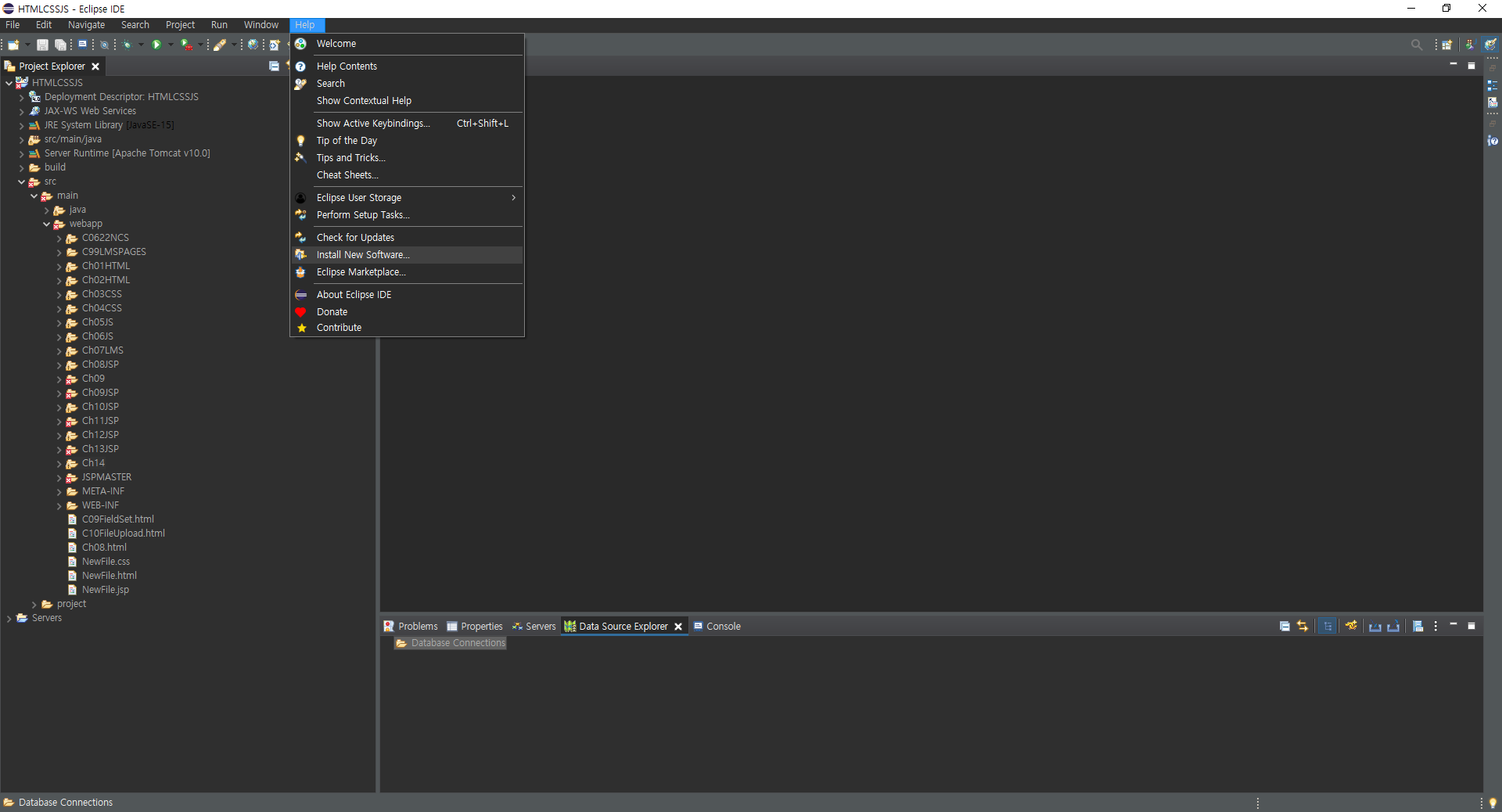Expand Eclipse User Storage submenu
The image size is (1502, 812).
407,198
